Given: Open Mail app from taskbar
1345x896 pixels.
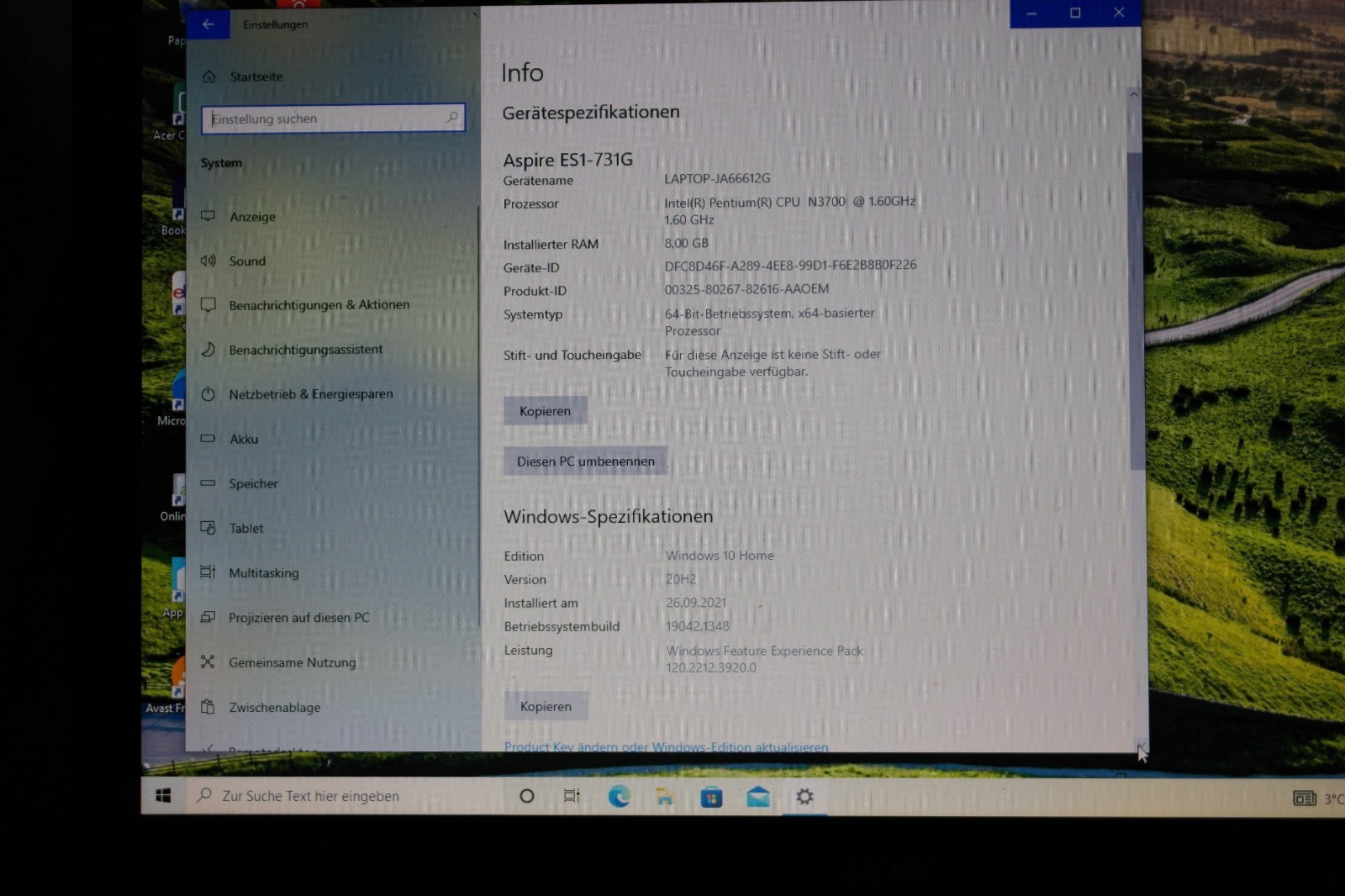Looking at the screenshot, I should click(758, 796).
